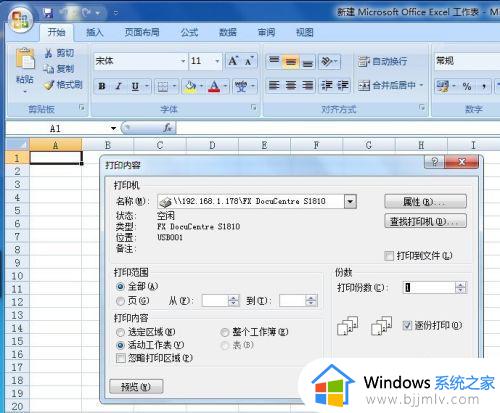500x413 pixels.
Task: Apply fill color bucket
Action: [x=190, y=87]
